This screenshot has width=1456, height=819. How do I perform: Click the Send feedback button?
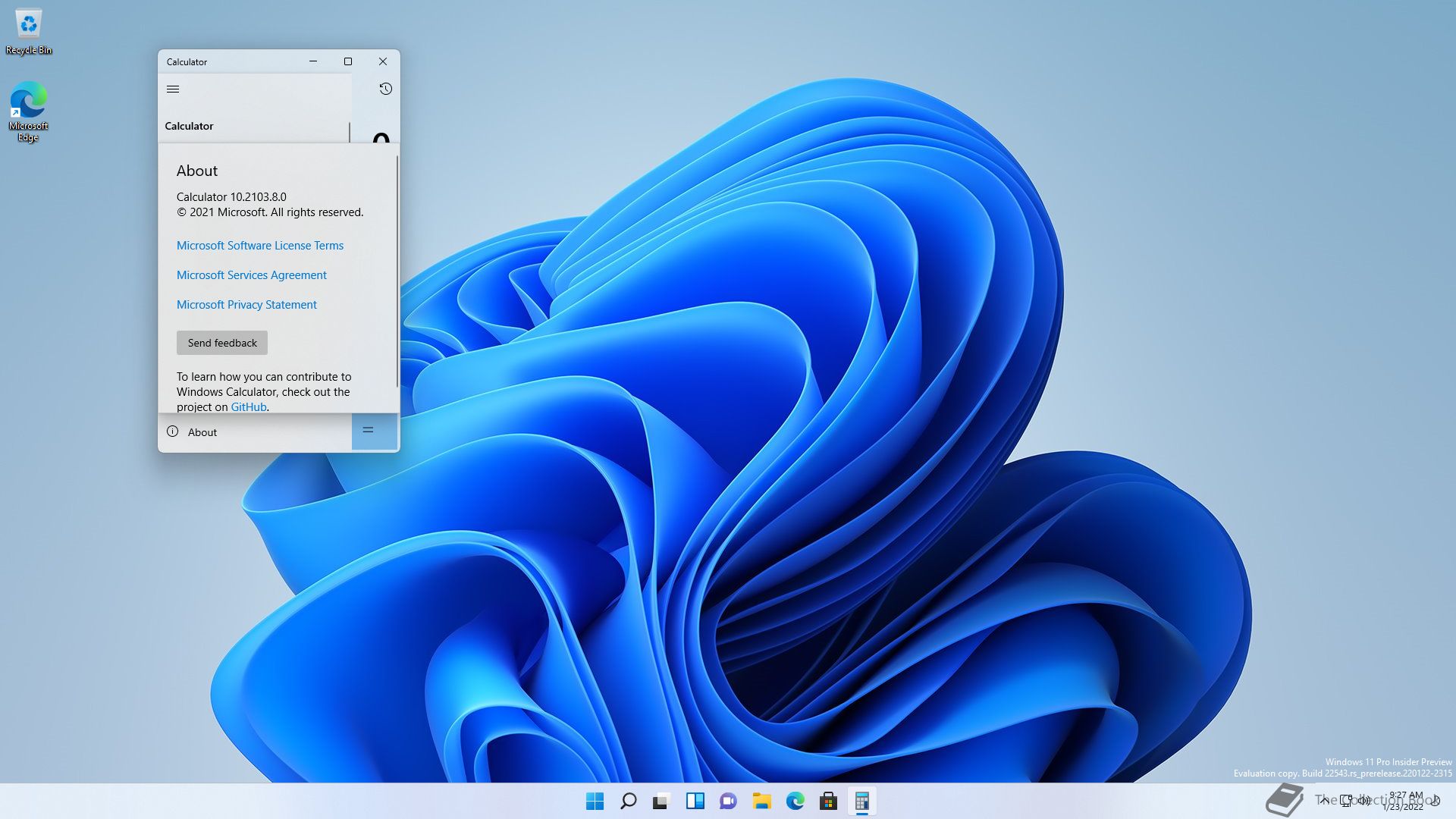click(222, 343)
